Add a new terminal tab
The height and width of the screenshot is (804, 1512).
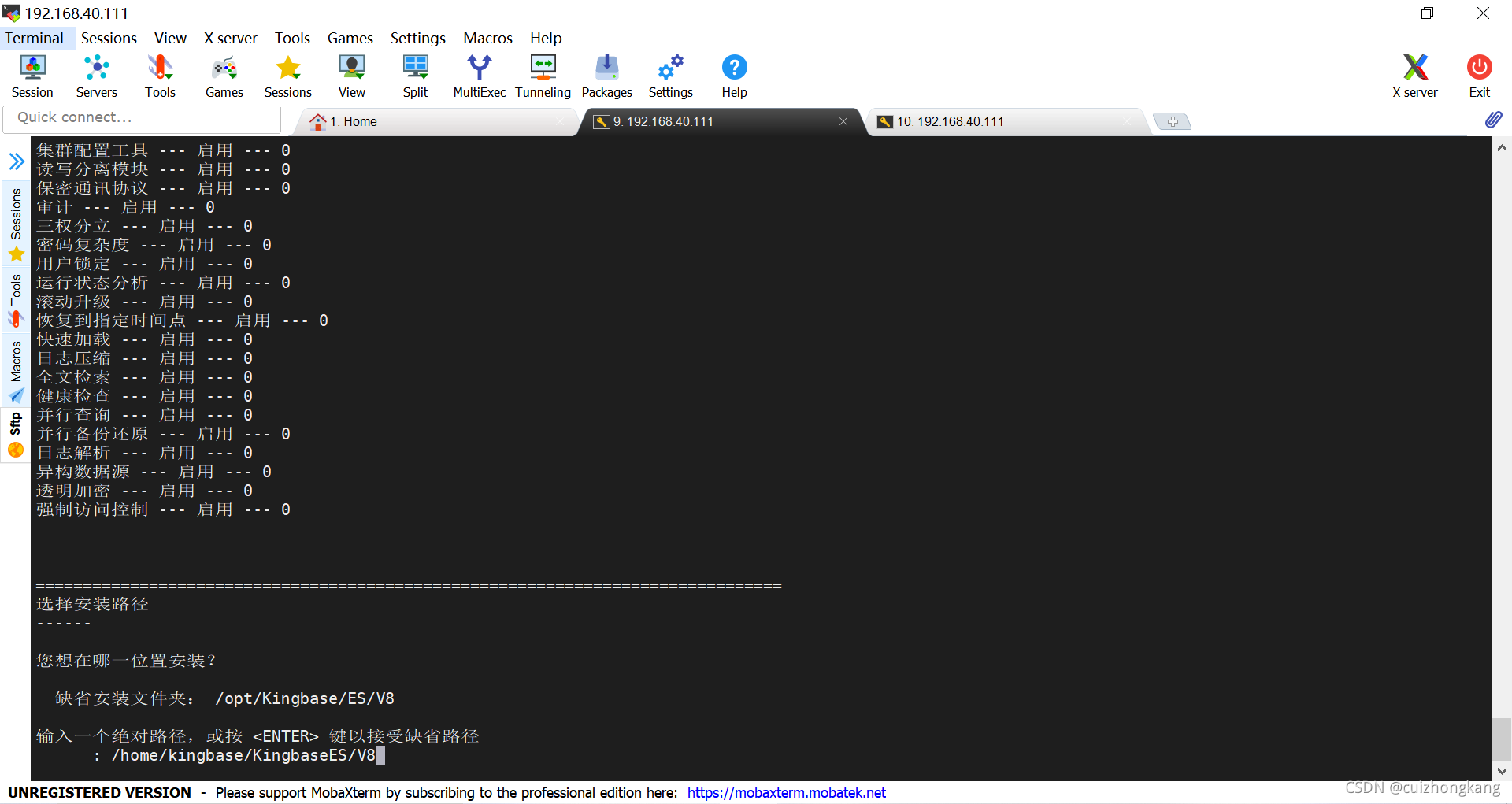point(1172,121)
